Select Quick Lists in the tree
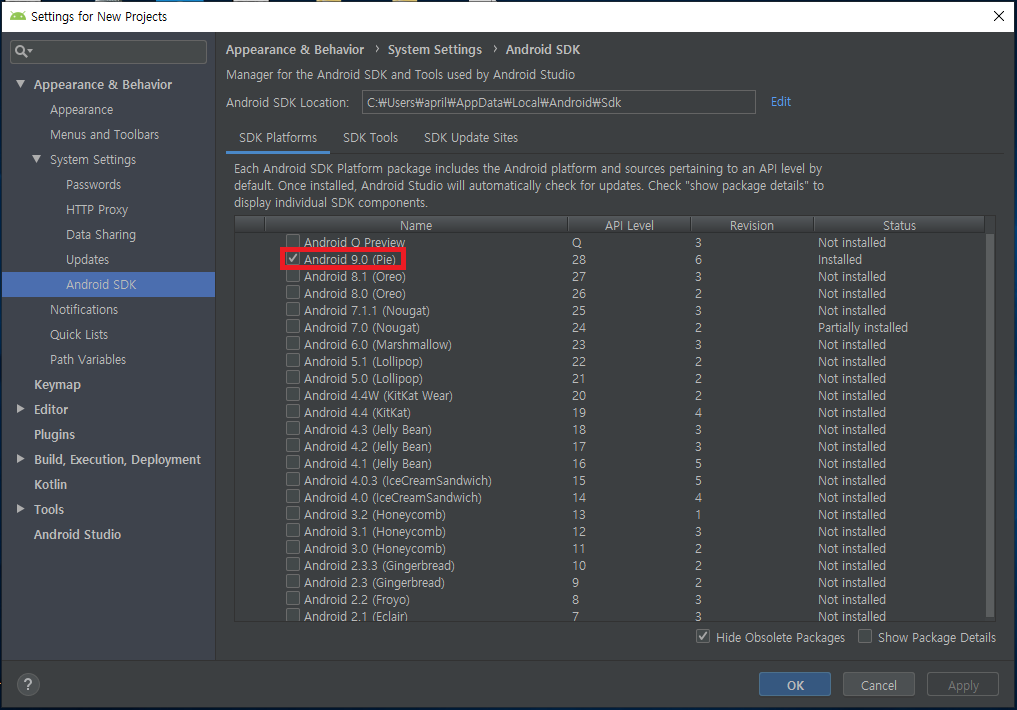Image resolution: width=1017 pixels, height=710 pixels. [78, 335]
